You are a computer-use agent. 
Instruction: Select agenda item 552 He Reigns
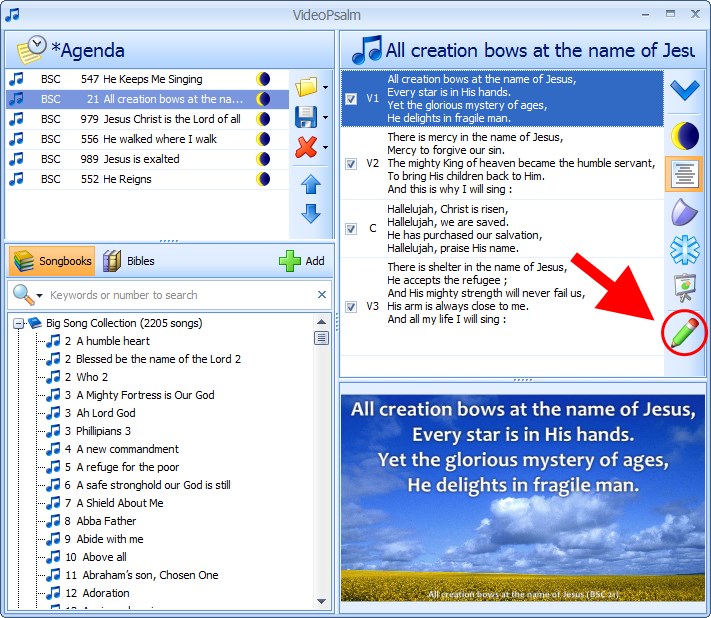click(x=147, y=179)
